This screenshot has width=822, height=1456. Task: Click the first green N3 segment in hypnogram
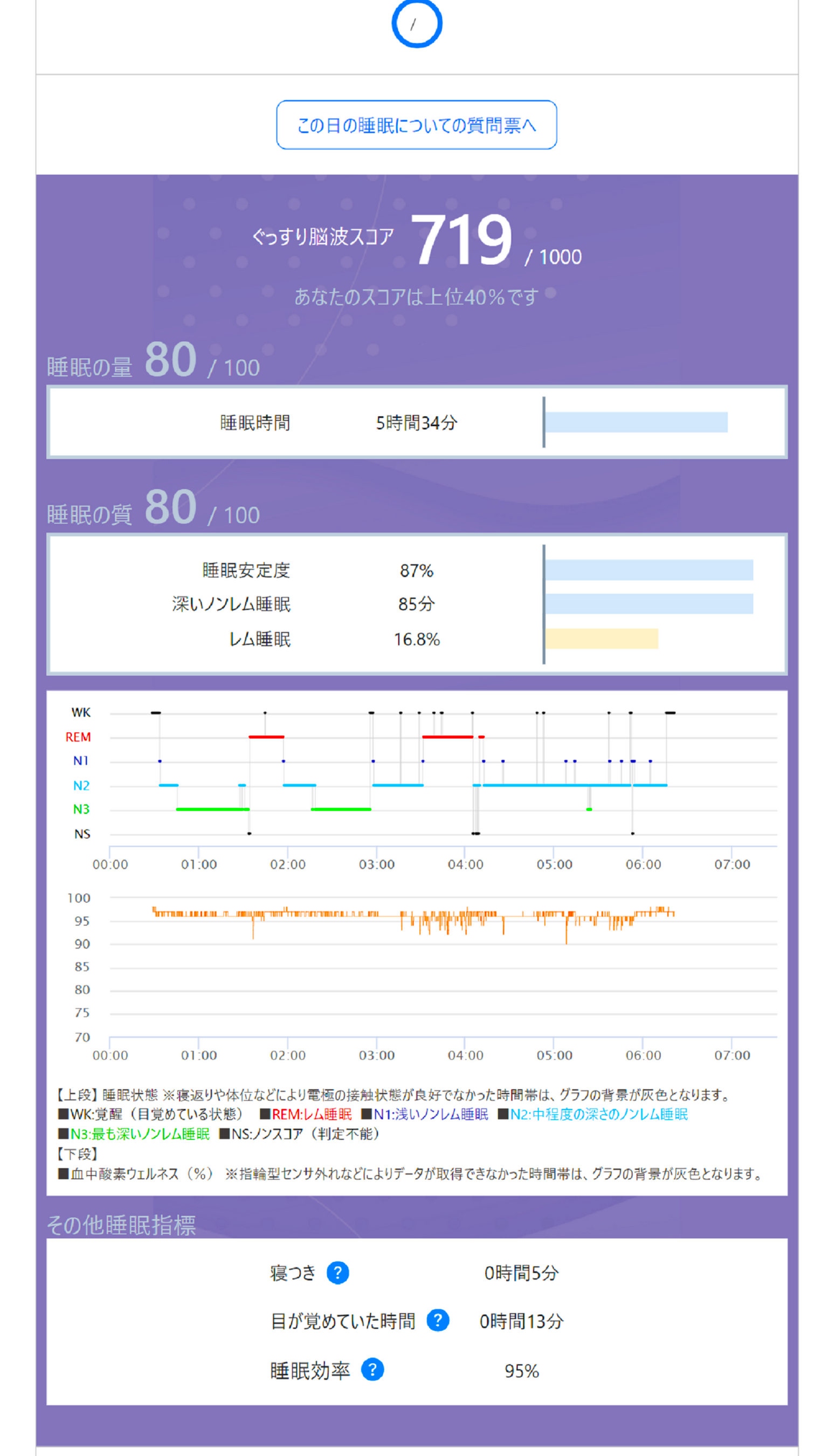(x=212, y=809)
